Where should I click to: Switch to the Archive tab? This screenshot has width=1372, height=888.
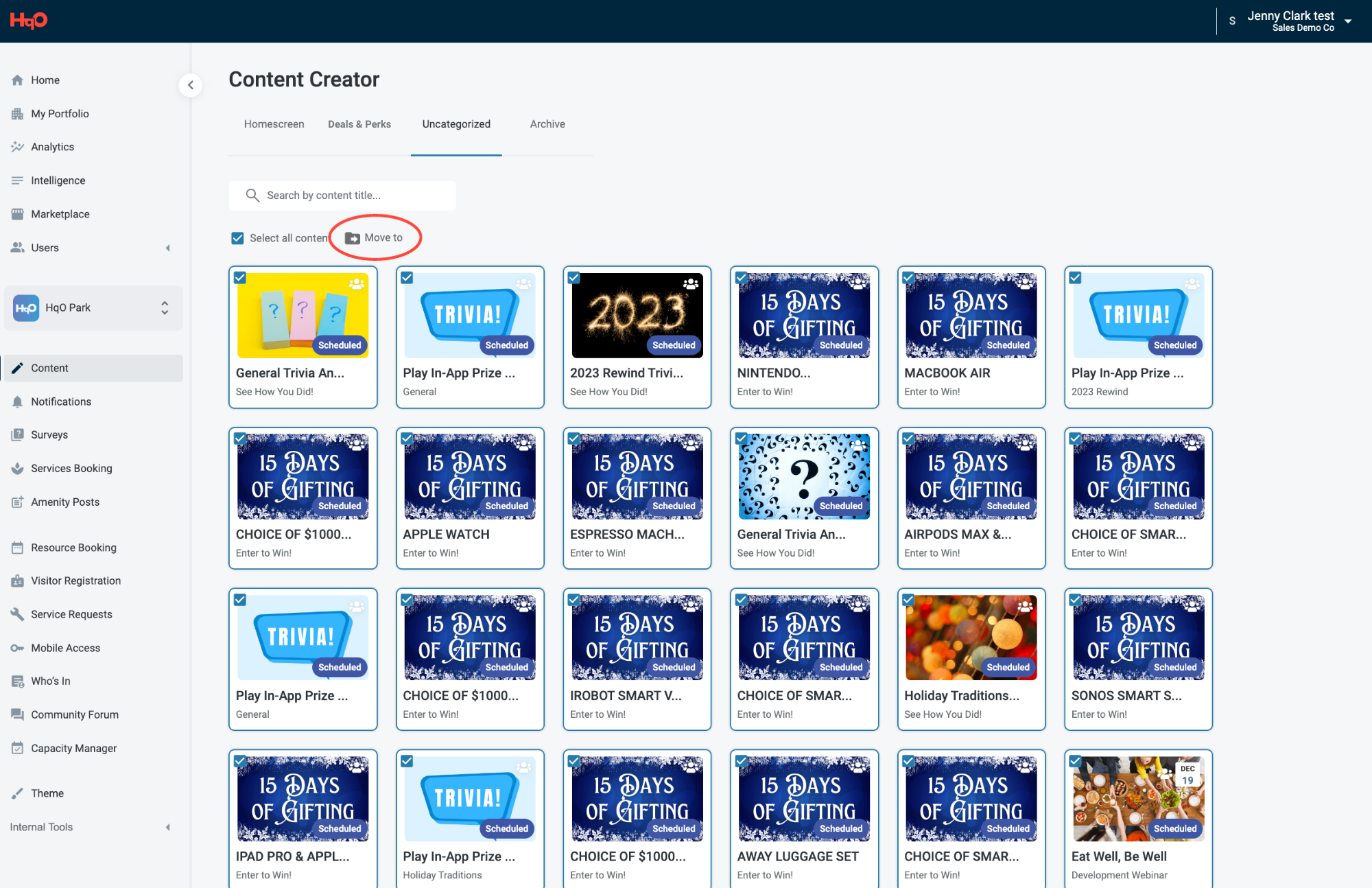coord(547,124)
